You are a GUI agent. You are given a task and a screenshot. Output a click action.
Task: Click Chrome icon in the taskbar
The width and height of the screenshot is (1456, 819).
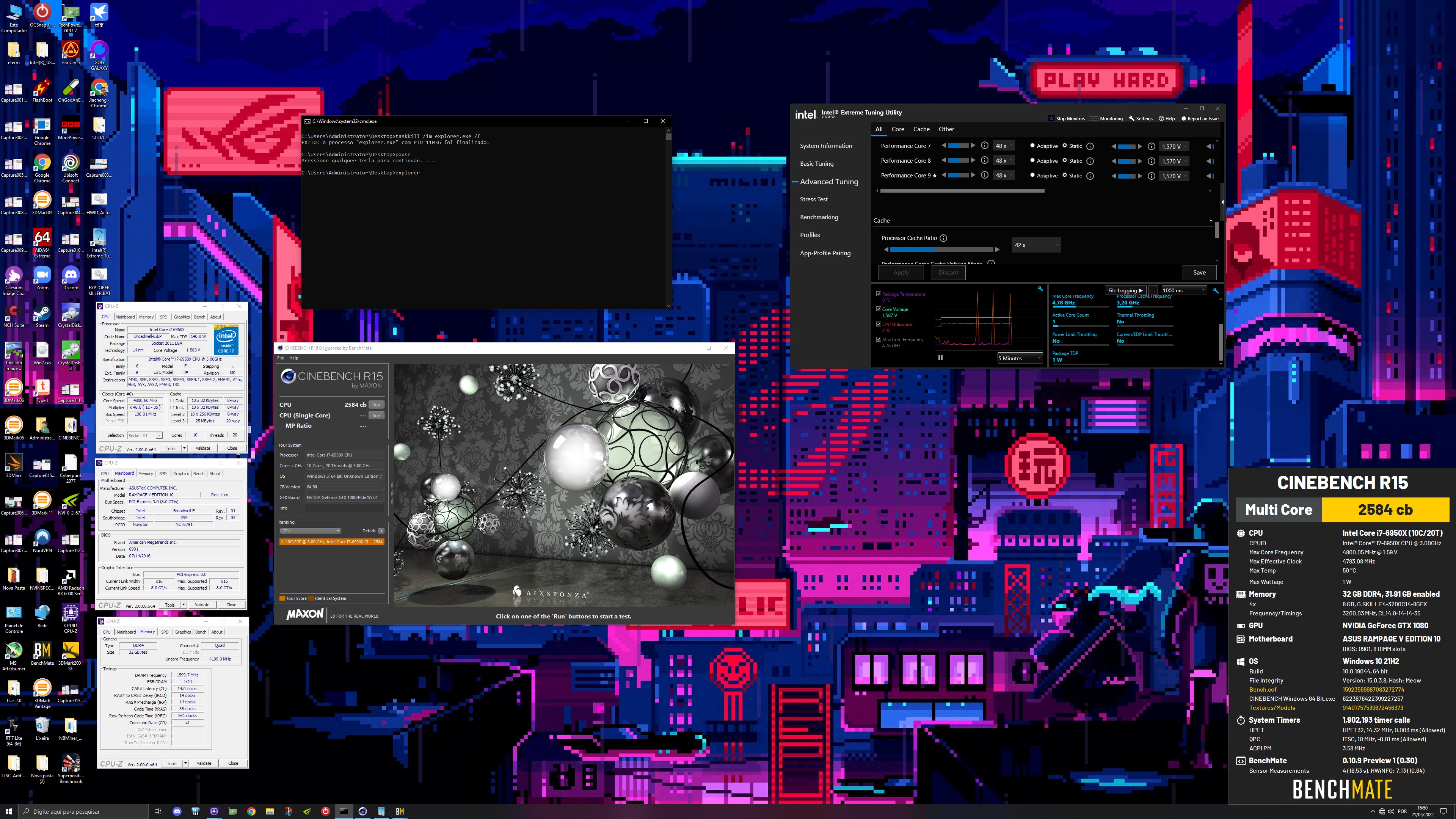[x=251, y=811]
